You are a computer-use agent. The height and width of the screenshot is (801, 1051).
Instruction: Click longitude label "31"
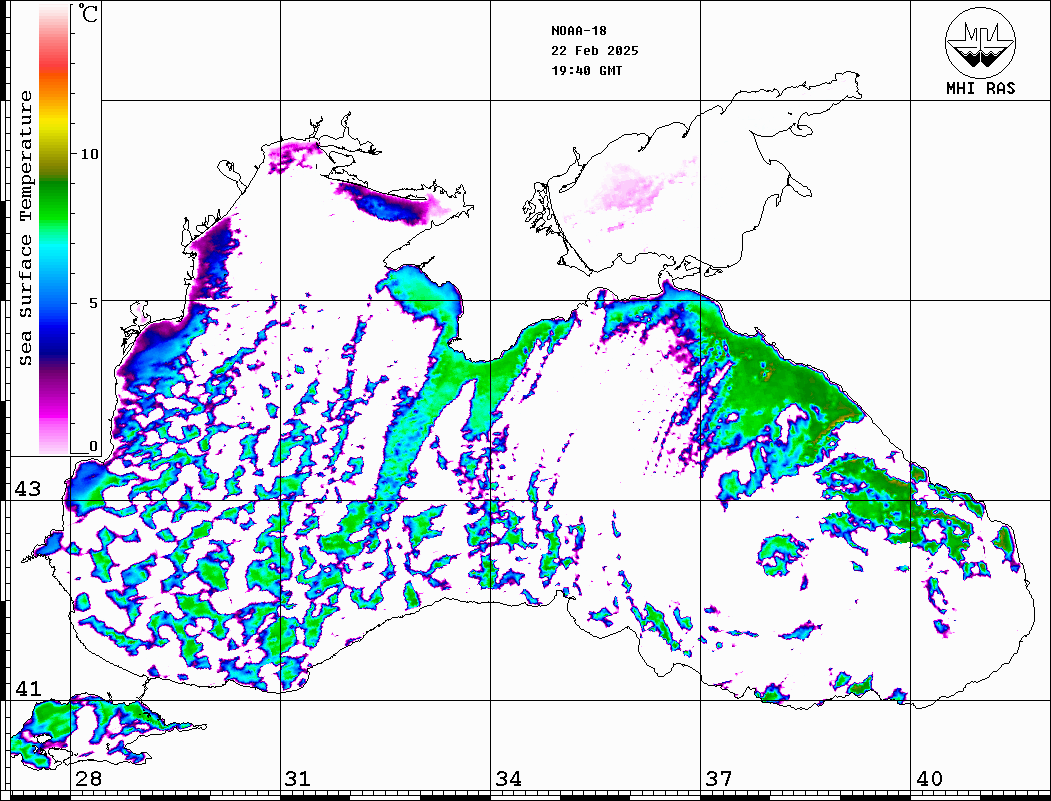click(298, 779)
